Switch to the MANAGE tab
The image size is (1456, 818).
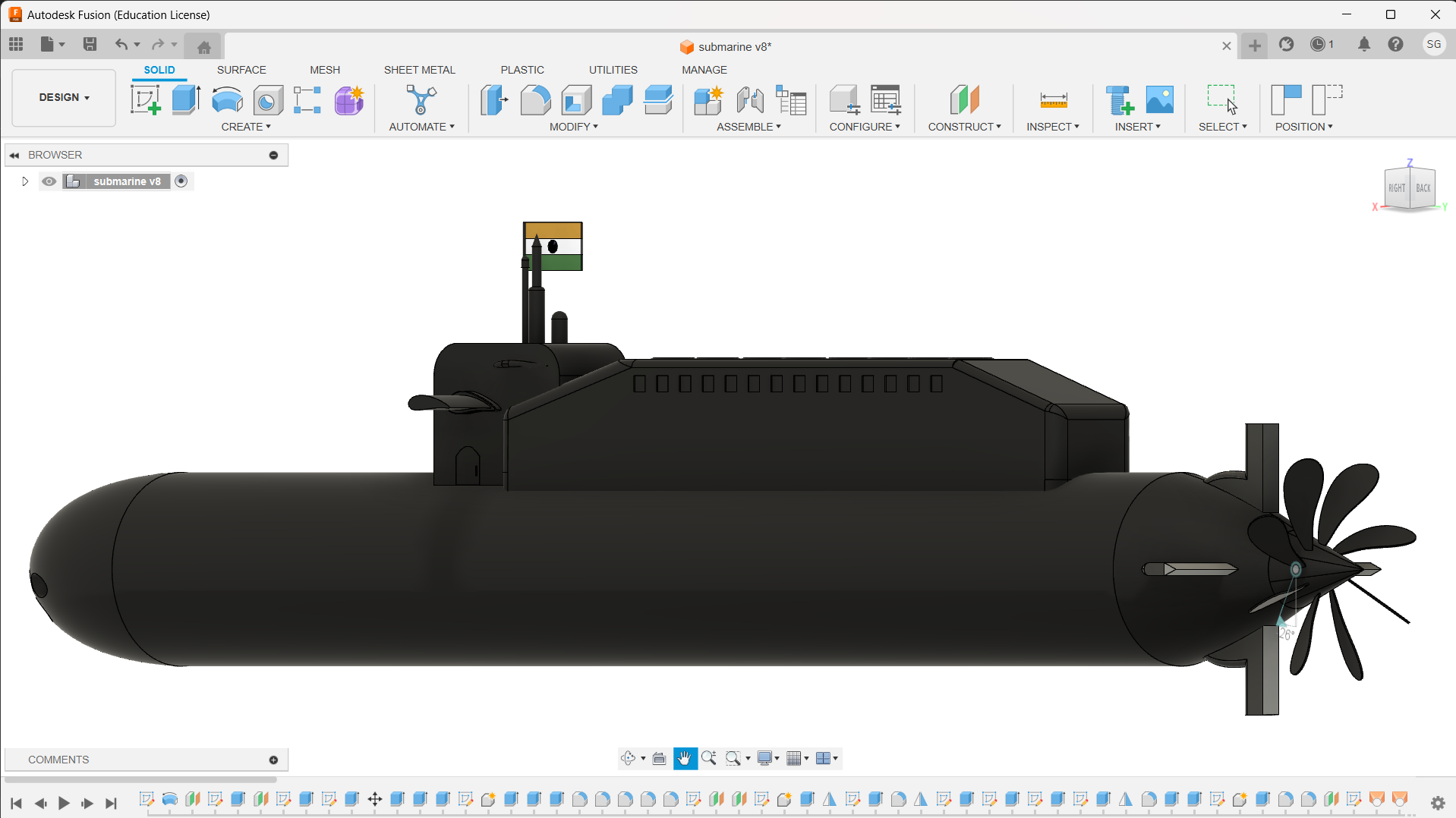pyautogui.click(x=704, y=70)
